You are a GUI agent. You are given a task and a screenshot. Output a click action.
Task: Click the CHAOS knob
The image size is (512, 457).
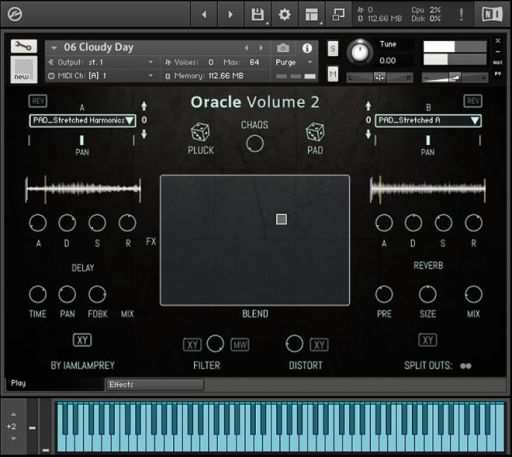255,144
